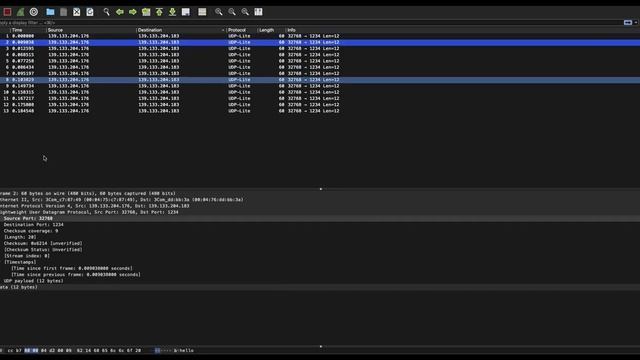Open a capture file with folder icon

pyautogui.click(x=50, y=12)
